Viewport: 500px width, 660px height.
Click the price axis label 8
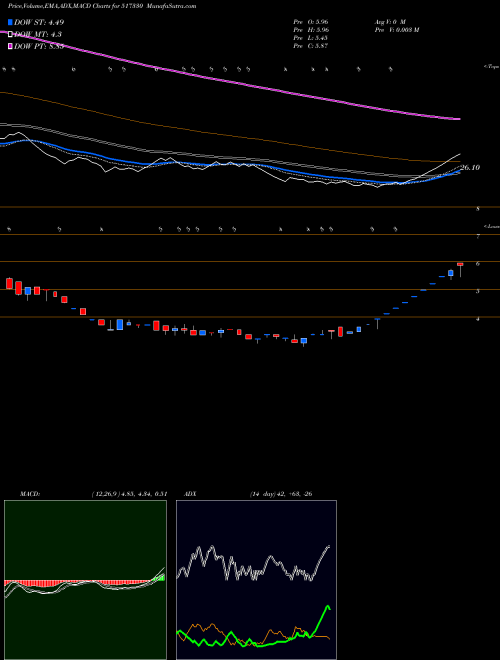pos(478,209)
